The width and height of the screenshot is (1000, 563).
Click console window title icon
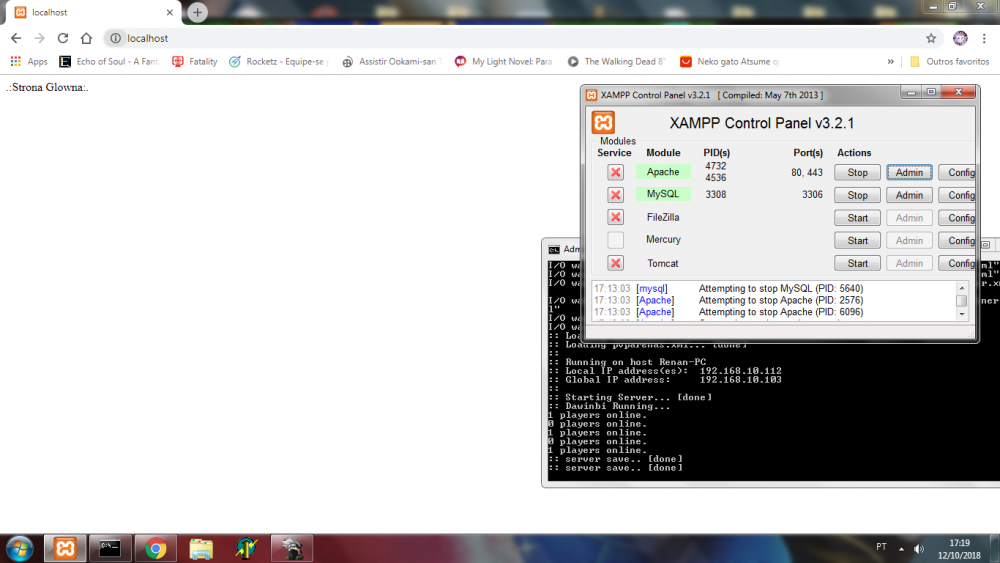(554, 249)
